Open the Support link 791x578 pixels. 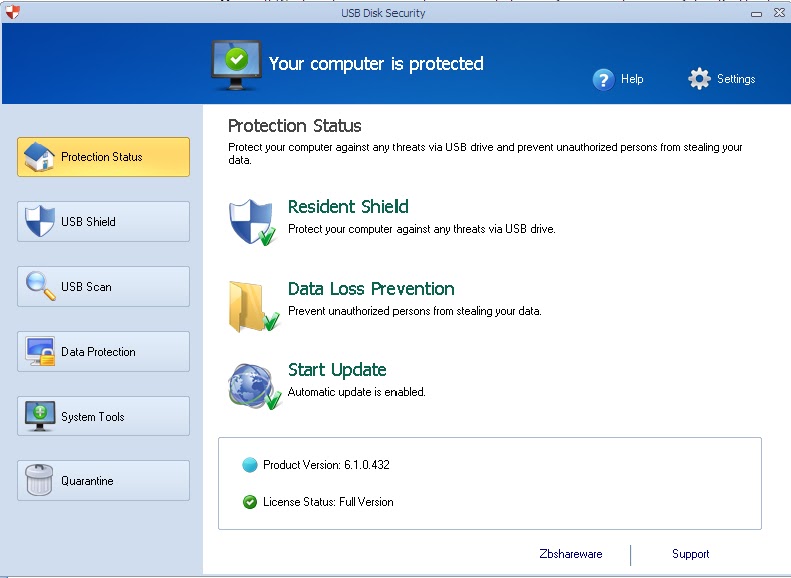point(691,554)
